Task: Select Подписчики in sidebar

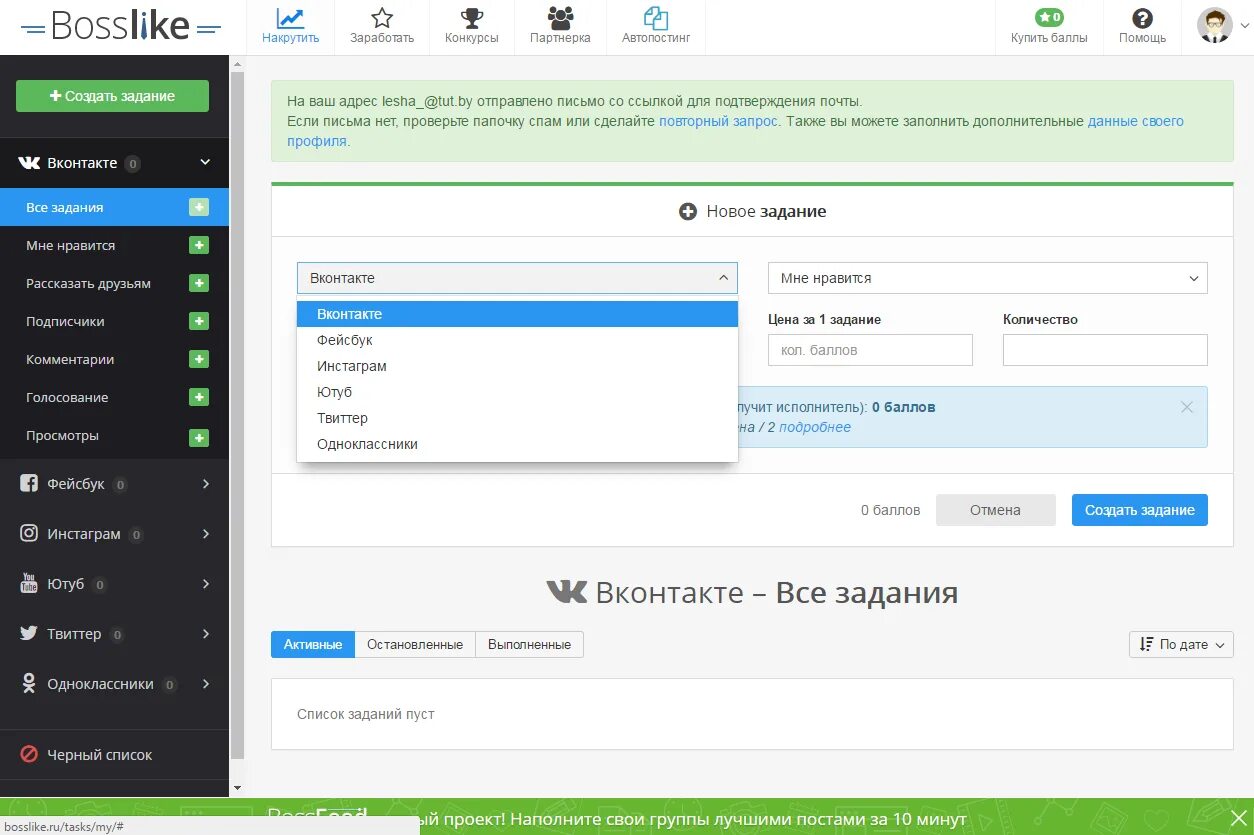Action: (65, 321)
